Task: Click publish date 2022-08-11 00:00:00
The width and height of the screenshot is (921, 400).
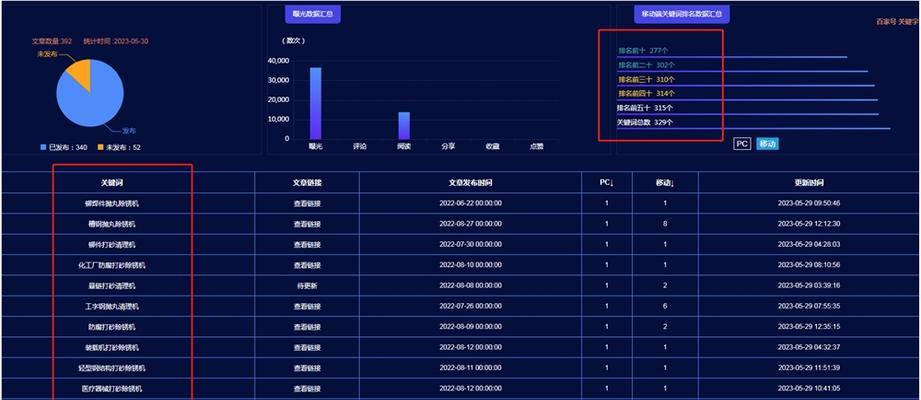Action: pyautogui.click(x=470, y=368)
